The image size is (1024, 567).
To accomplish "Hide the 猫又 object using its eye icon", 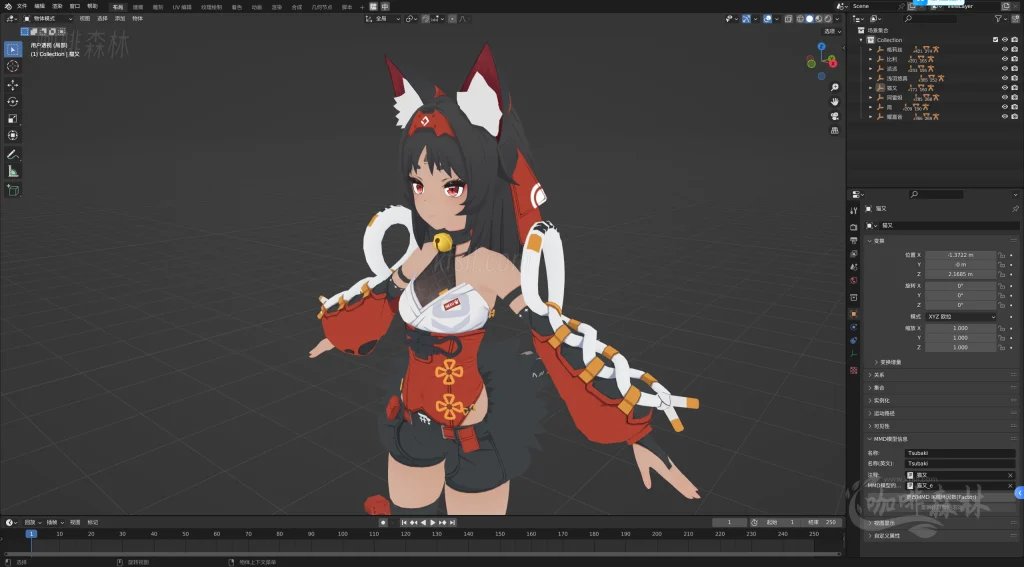I will point(1004,88).
